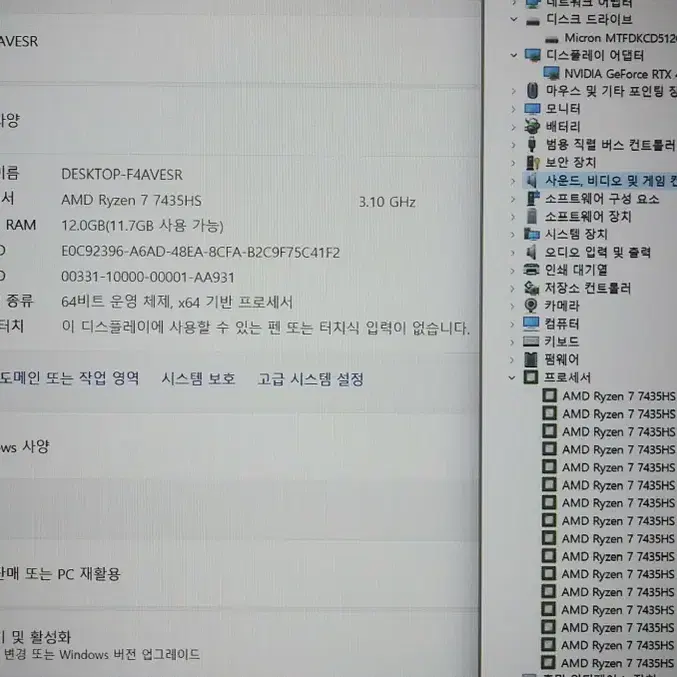This screenshot has width=677, height=677.
Task: Collapse the 프로세서 node arrow
Action: click(x=512, y=378)
